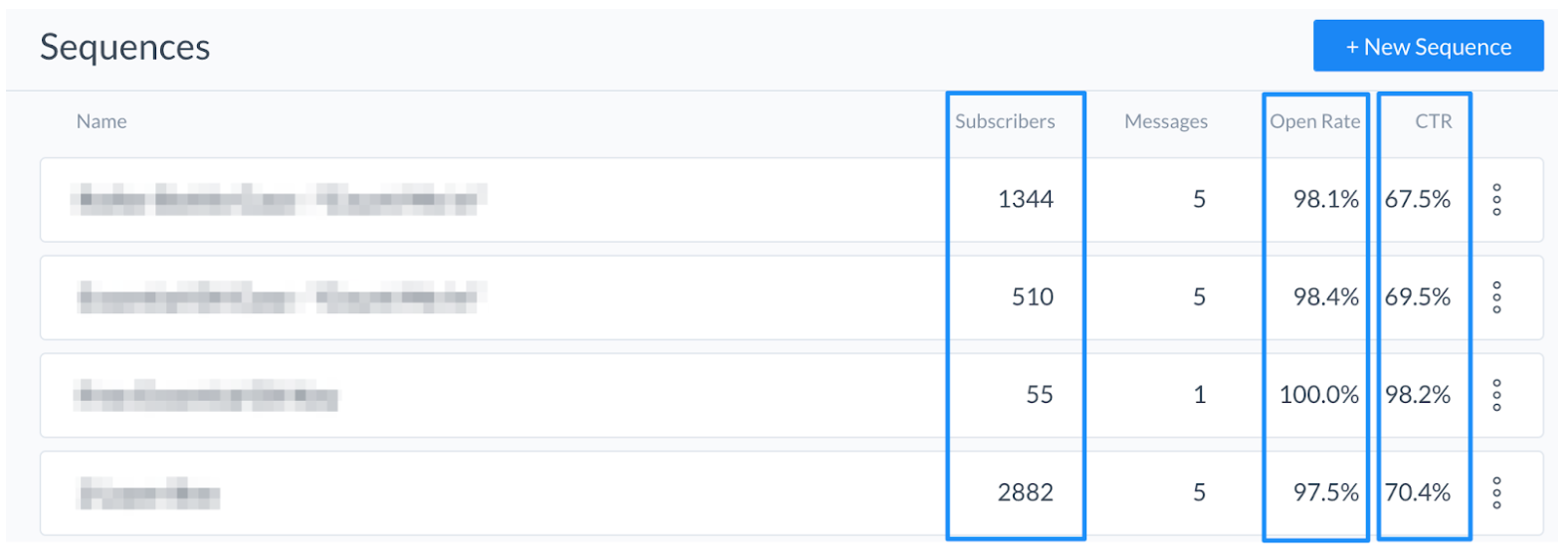
Task: Click the 510 subscribers value
Action: tap(1032, 297)
